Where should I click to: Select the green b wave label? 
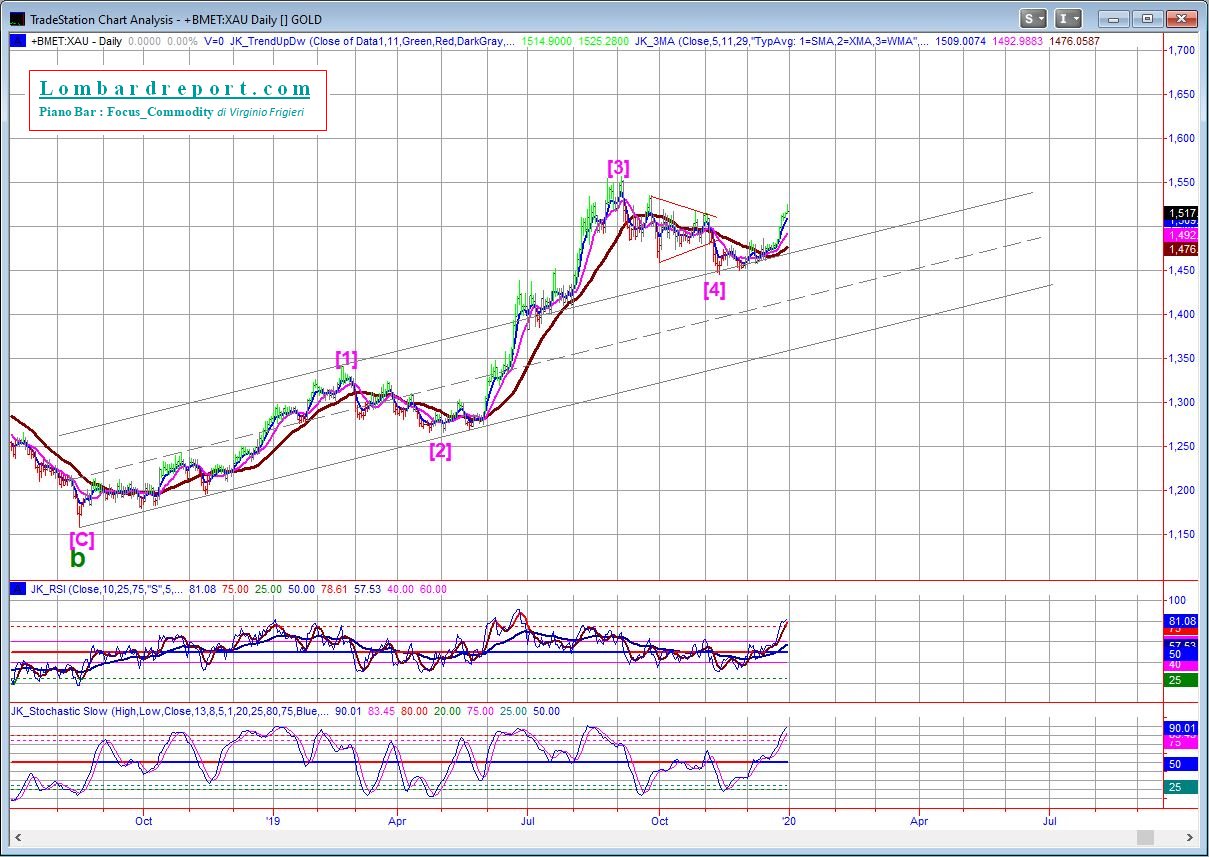tap(78, 559)
